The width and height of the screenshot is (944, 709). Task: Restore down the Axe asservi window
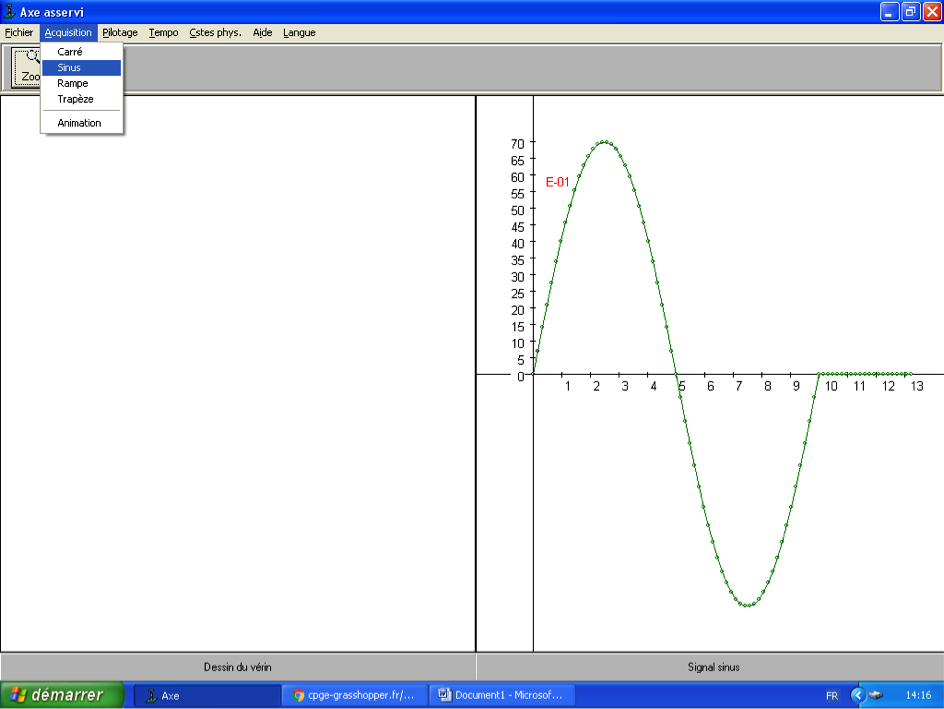(910, 11)
